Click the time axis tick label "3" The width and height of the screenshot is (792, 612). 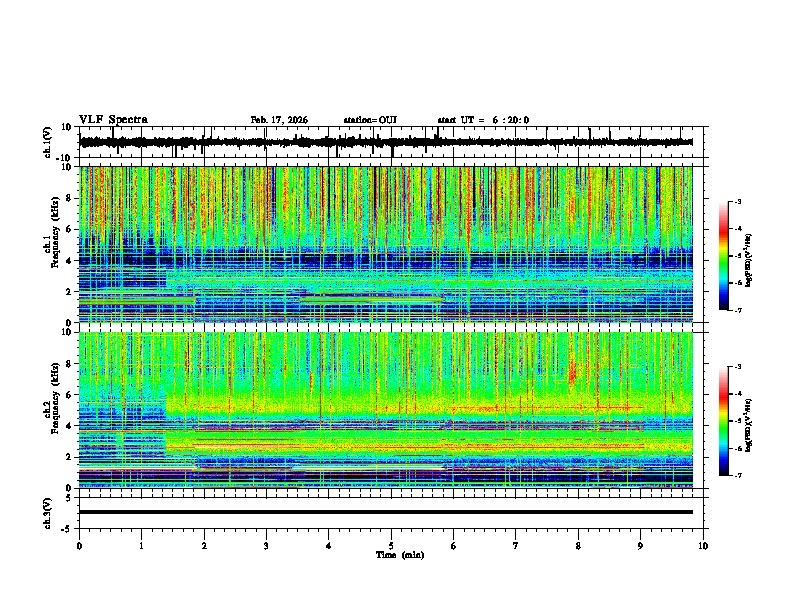tap(266, 546)
